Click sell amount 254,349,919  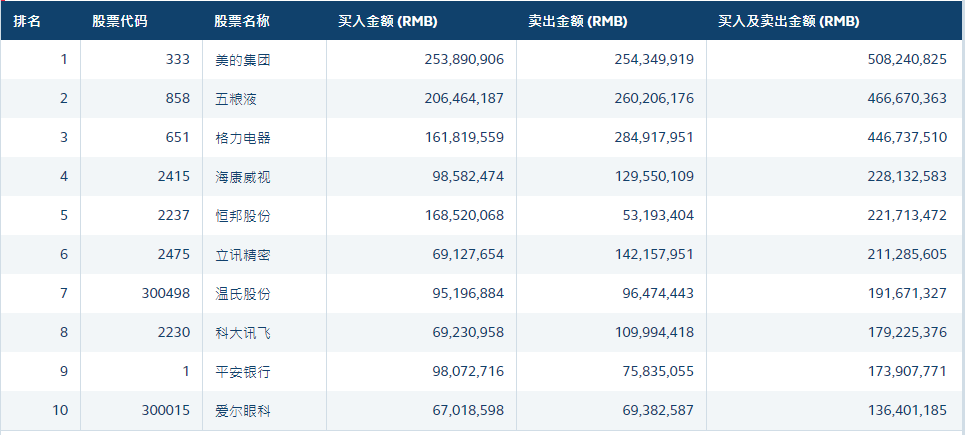654,60
